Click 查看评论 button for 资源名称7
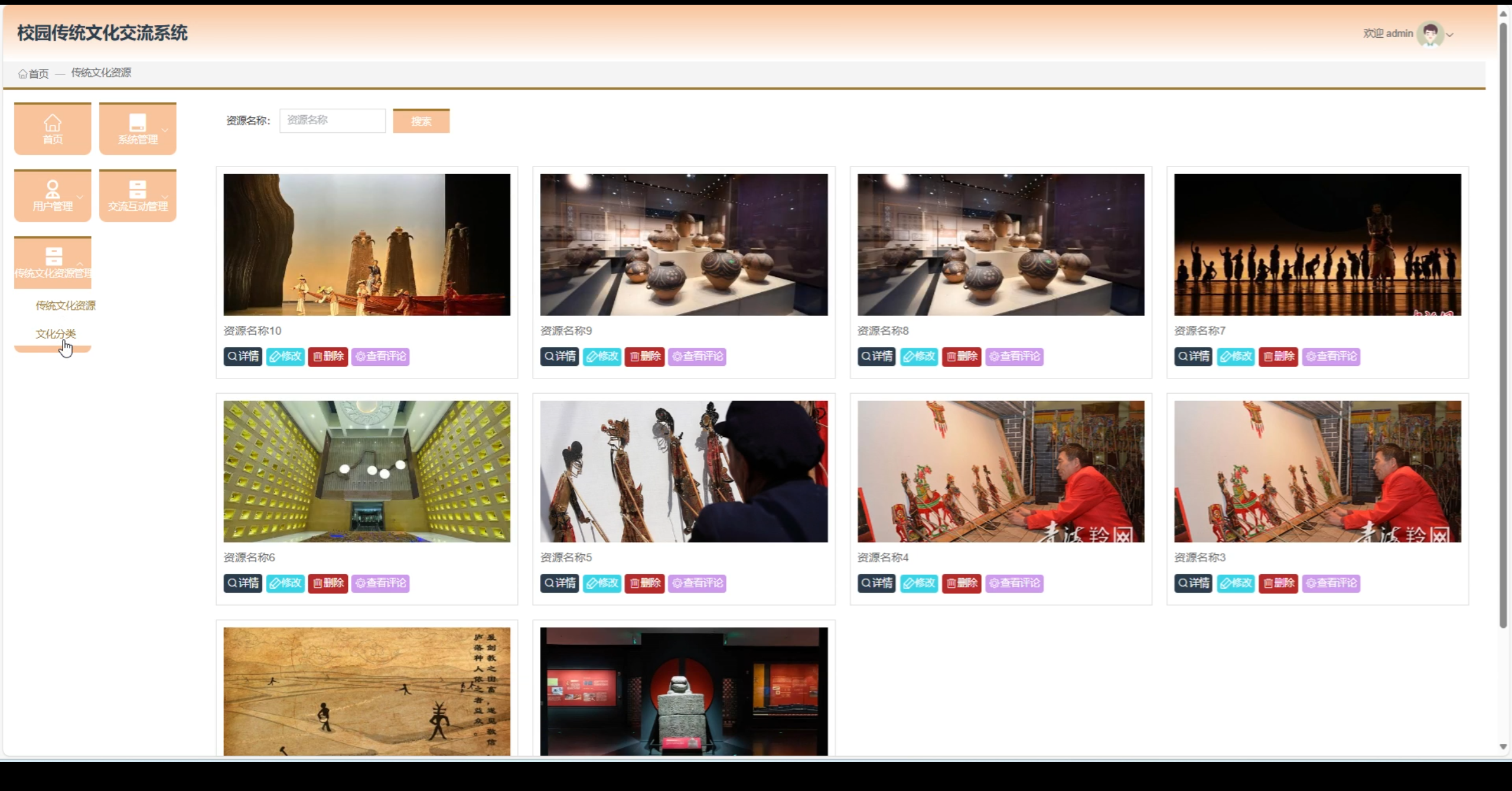 tap(1331, 356)
